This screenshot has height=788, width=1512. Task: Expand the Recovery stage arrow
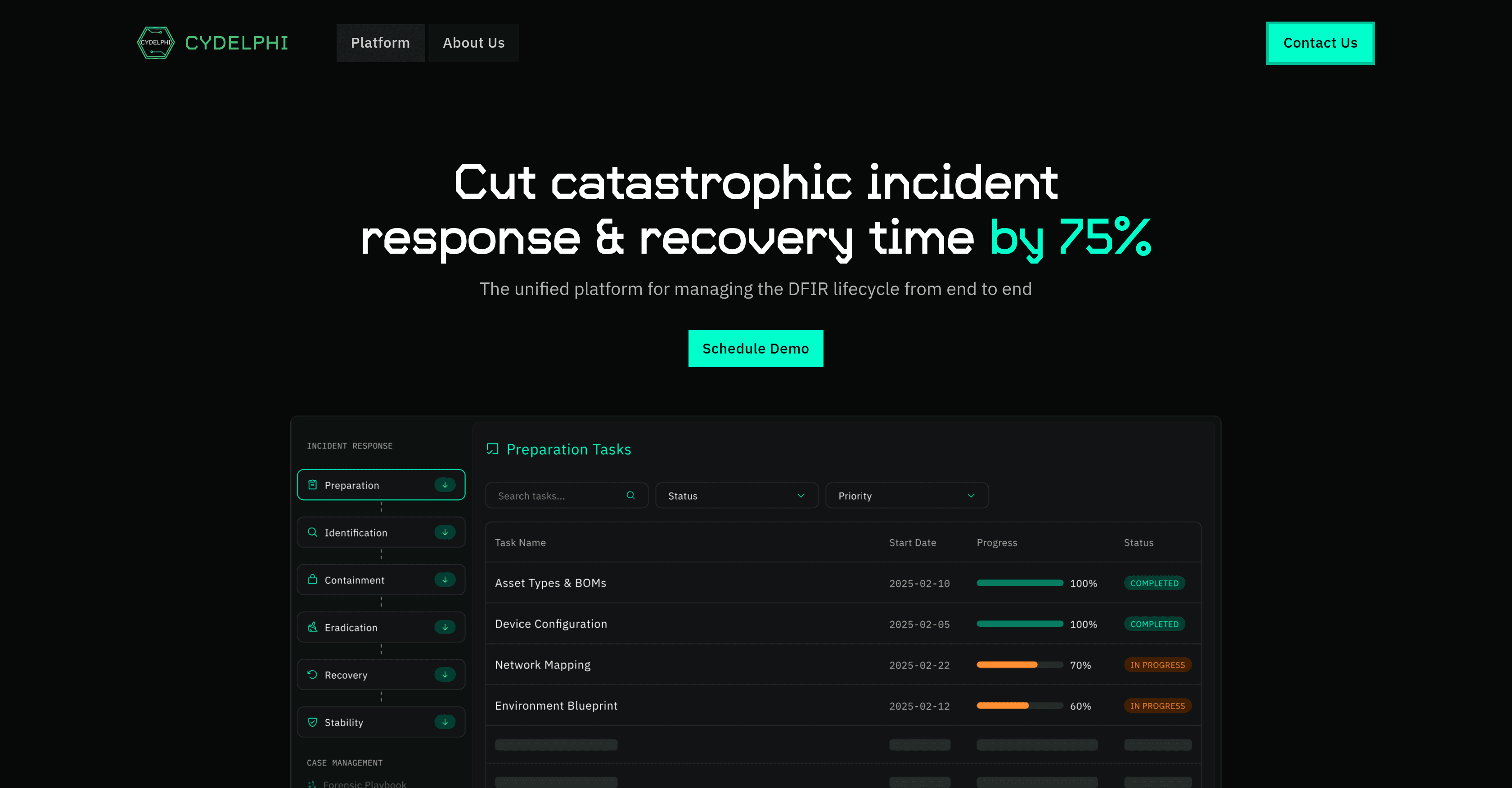click(x=445, y=675)
